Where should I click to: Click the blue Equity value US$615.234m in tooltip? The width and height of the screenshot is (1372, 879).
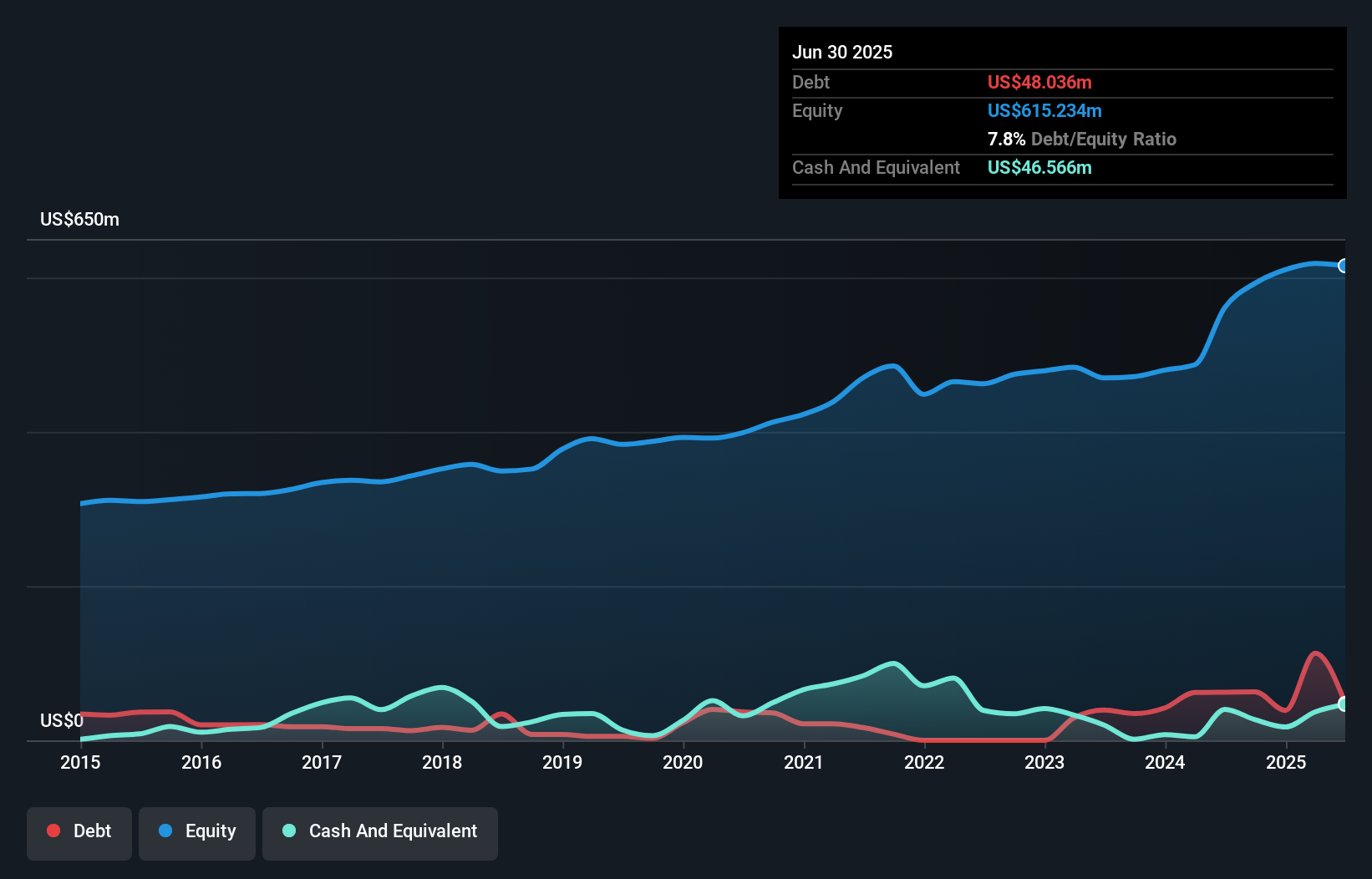[1044, 110]
